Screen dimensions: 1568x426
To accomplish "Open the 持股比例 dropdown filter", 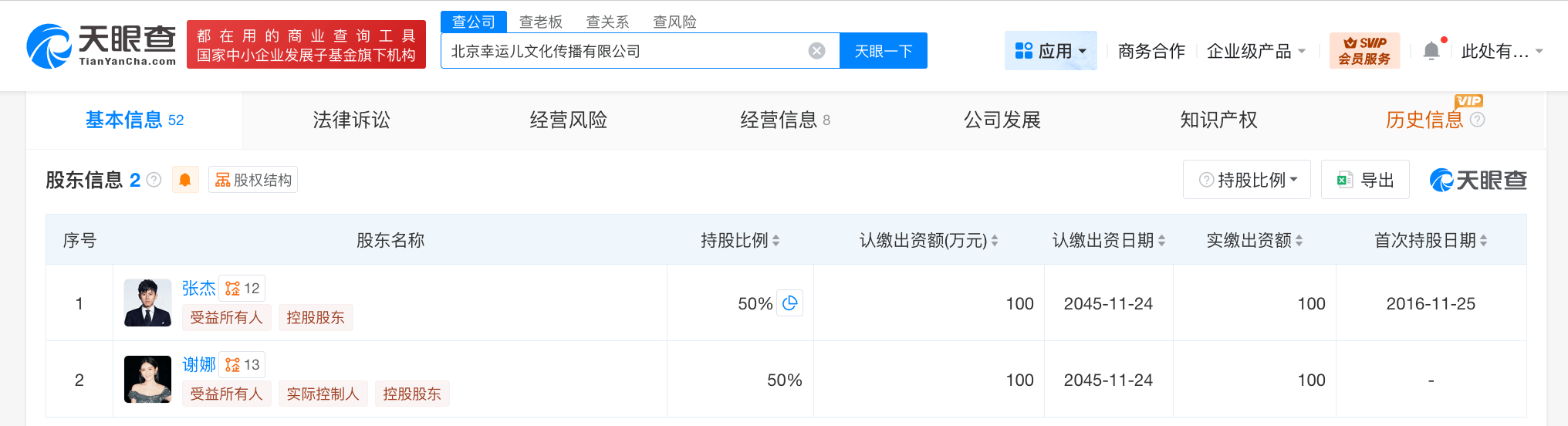I will pos(1246,180).
